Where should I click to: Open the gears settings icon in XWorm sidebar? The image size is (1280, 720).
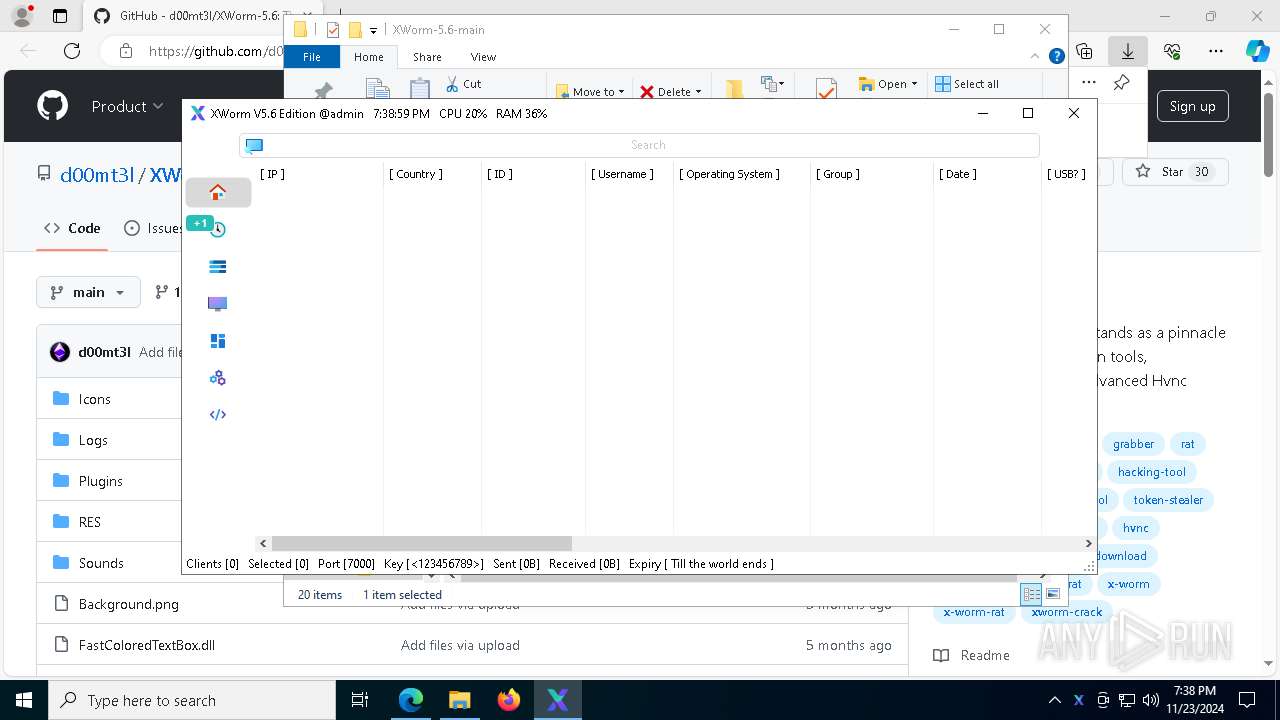click(x=218, y=378)
